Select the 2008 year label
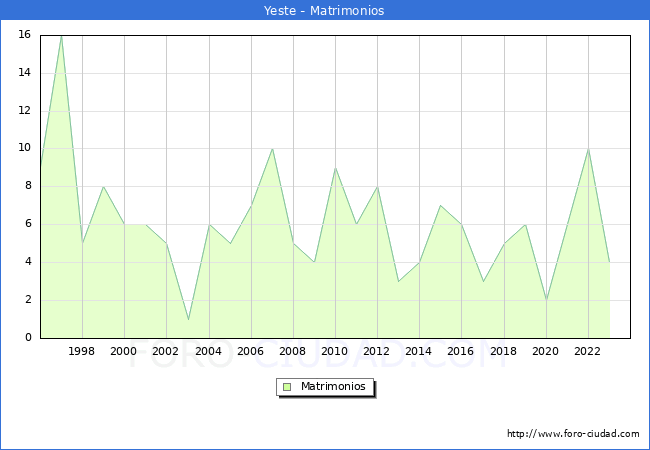The image size is (650, 450). coord(293,351)
